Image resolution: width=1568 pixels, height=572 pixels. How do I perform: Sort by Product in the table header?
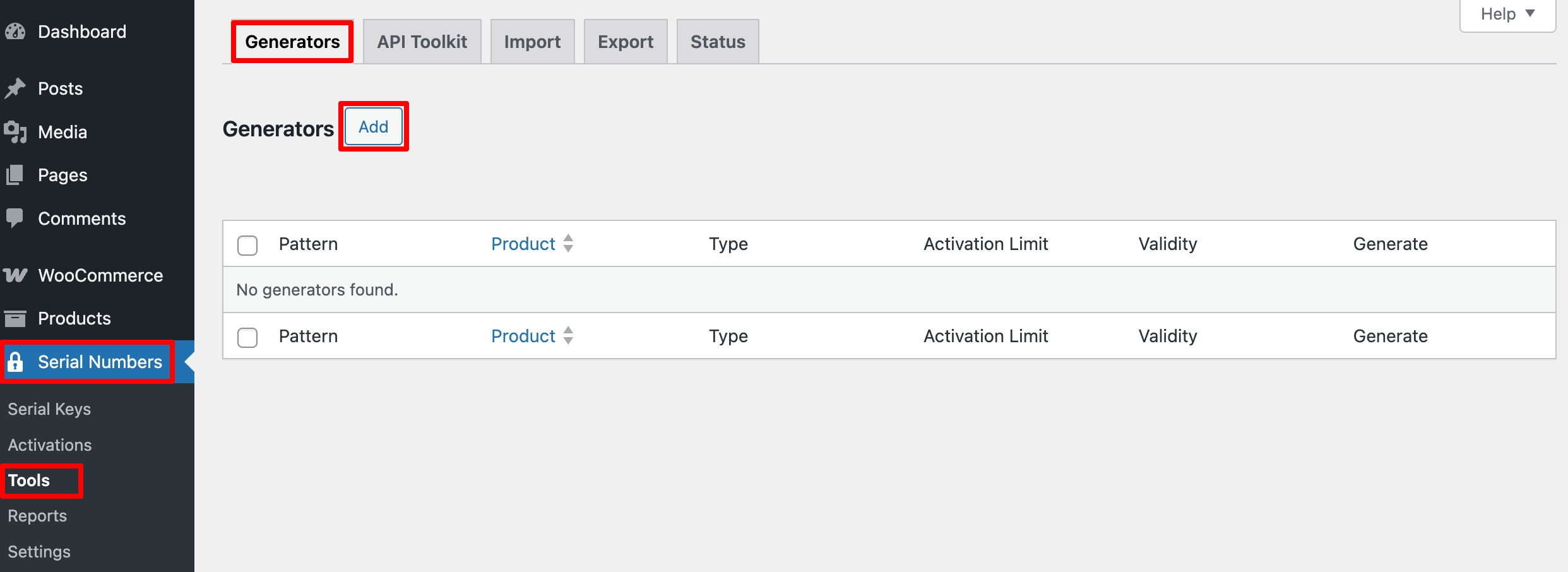pyautogui.click(x=568, y=244)
